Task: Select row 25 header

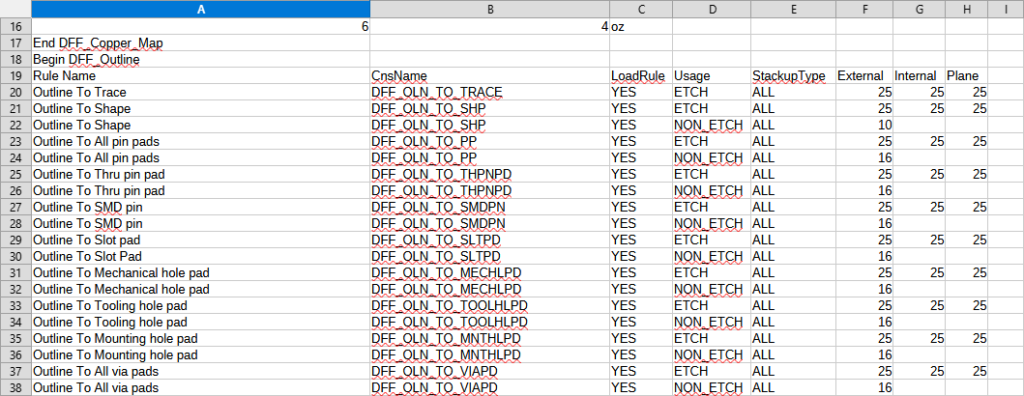Action: [x=16, y=174]
